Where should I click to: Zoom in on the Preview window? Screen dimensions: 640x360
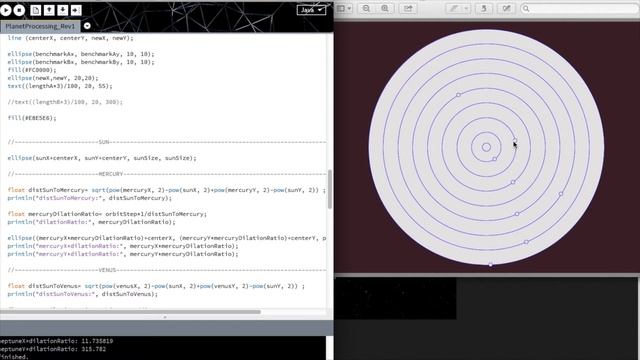coord(385,8)
